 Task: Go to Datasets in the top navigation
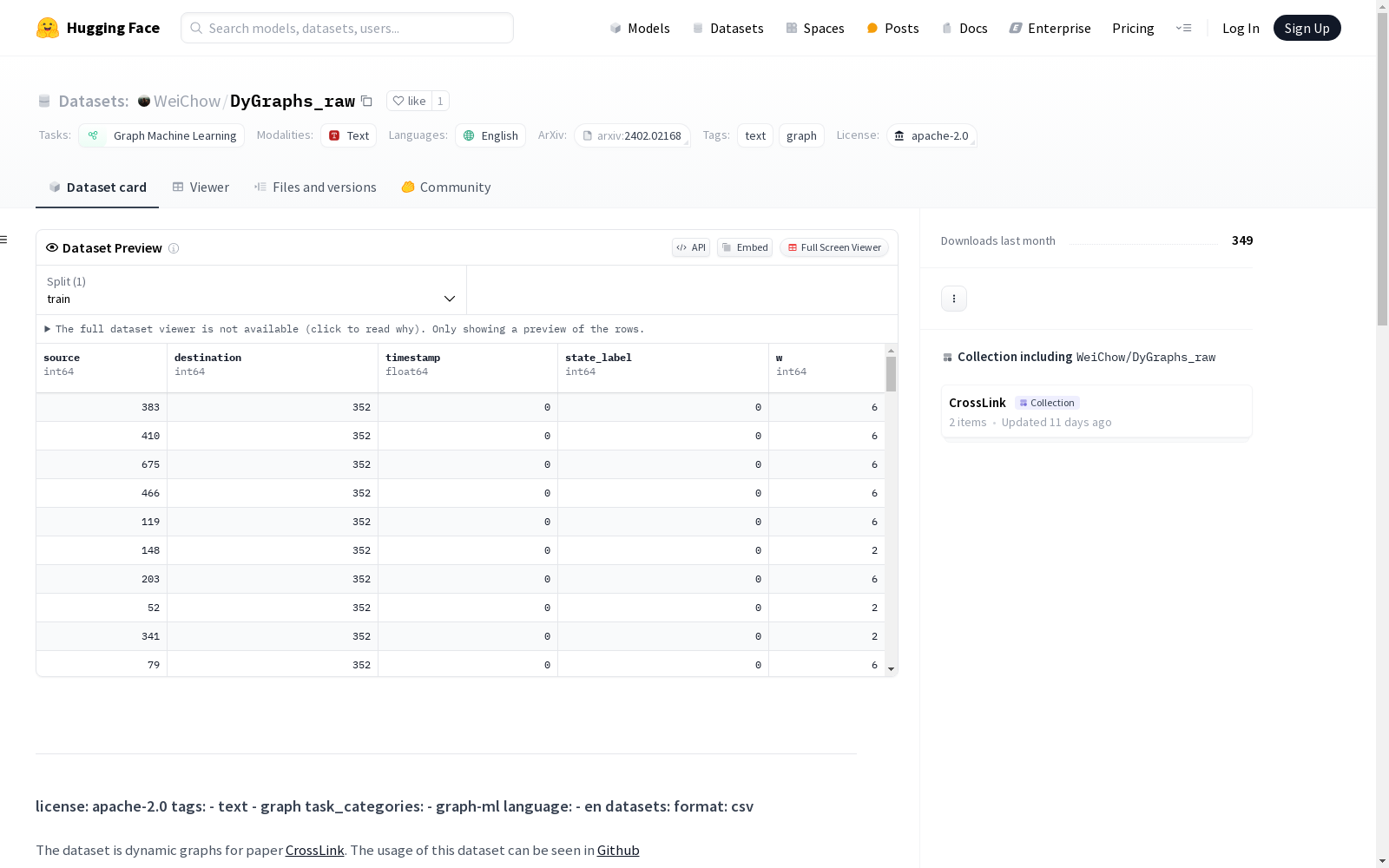click(727, 28)
